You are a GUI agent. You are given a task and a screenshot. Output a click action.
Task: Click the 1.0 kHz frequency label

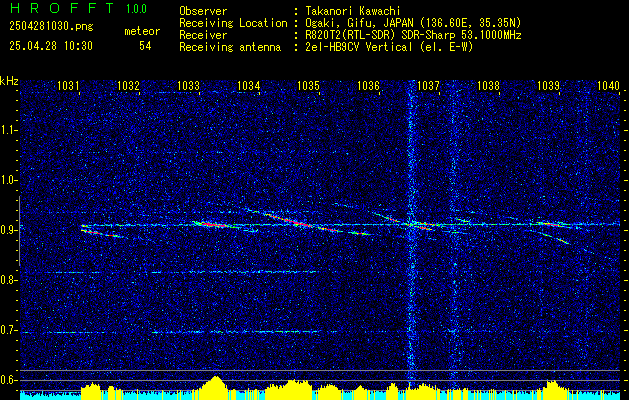(x=7, y=180)
